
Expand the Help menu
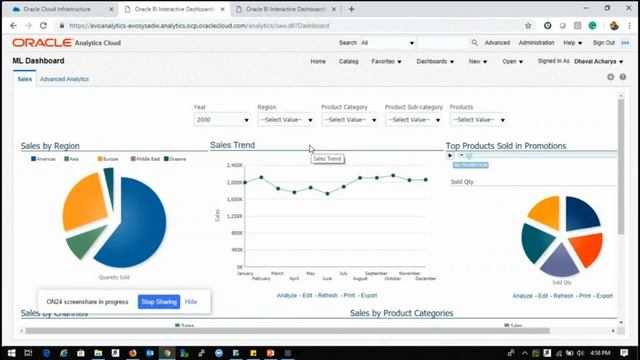click(573, 43)
